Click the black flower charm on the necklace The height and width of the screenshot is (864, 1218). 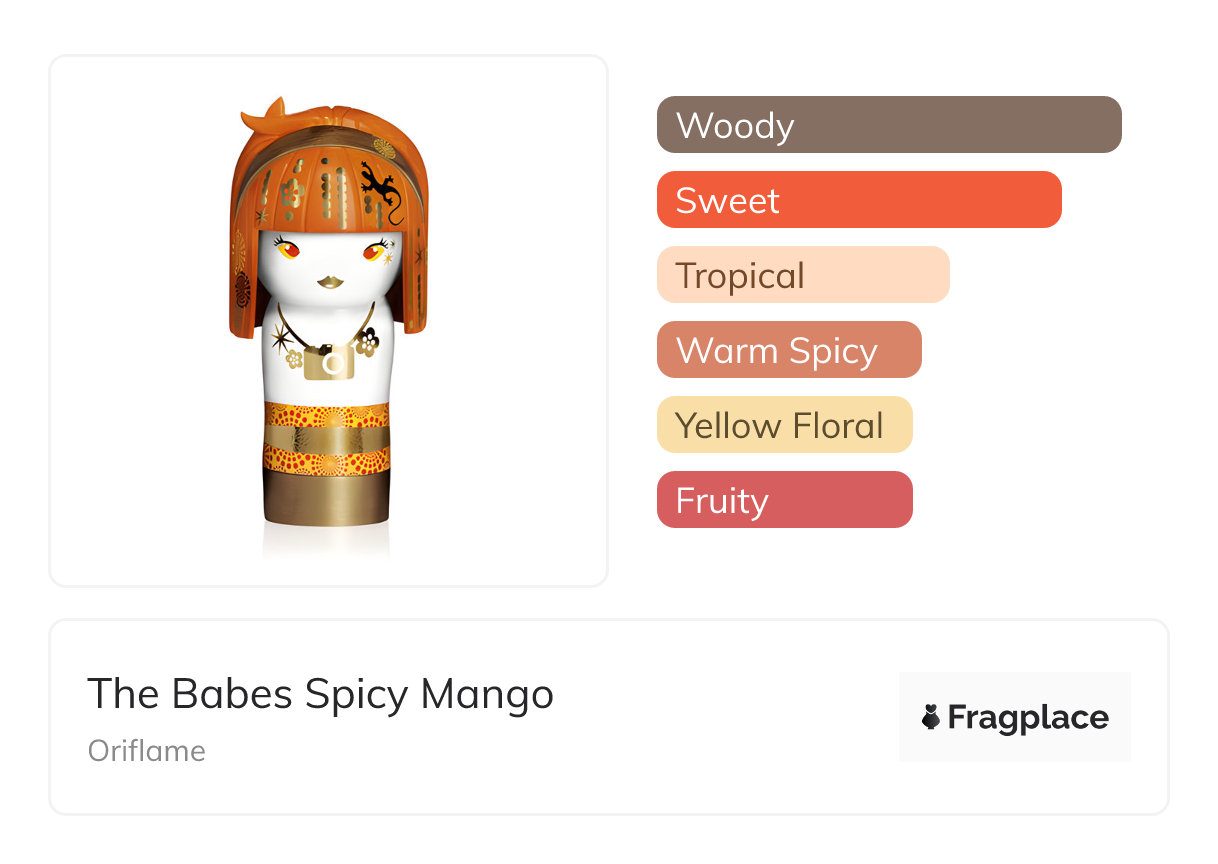369,341
